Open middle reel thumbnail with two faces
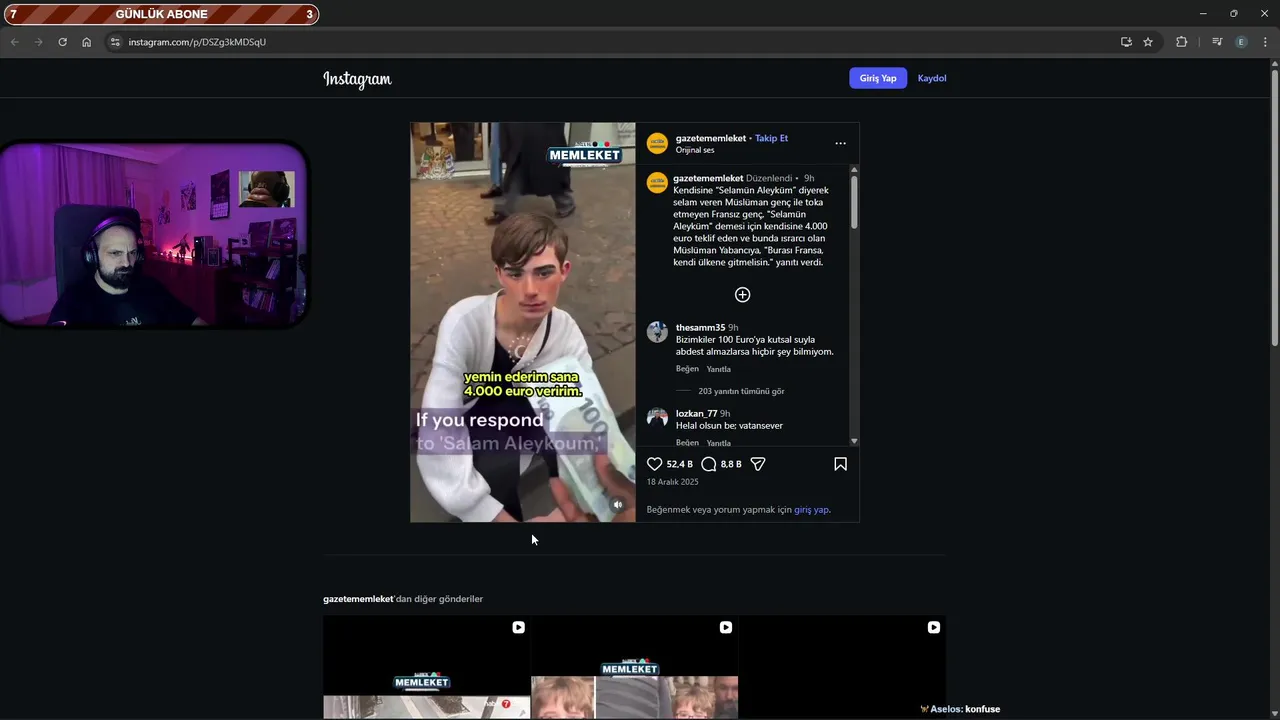Screen dimensions: 1280x720 634,667
